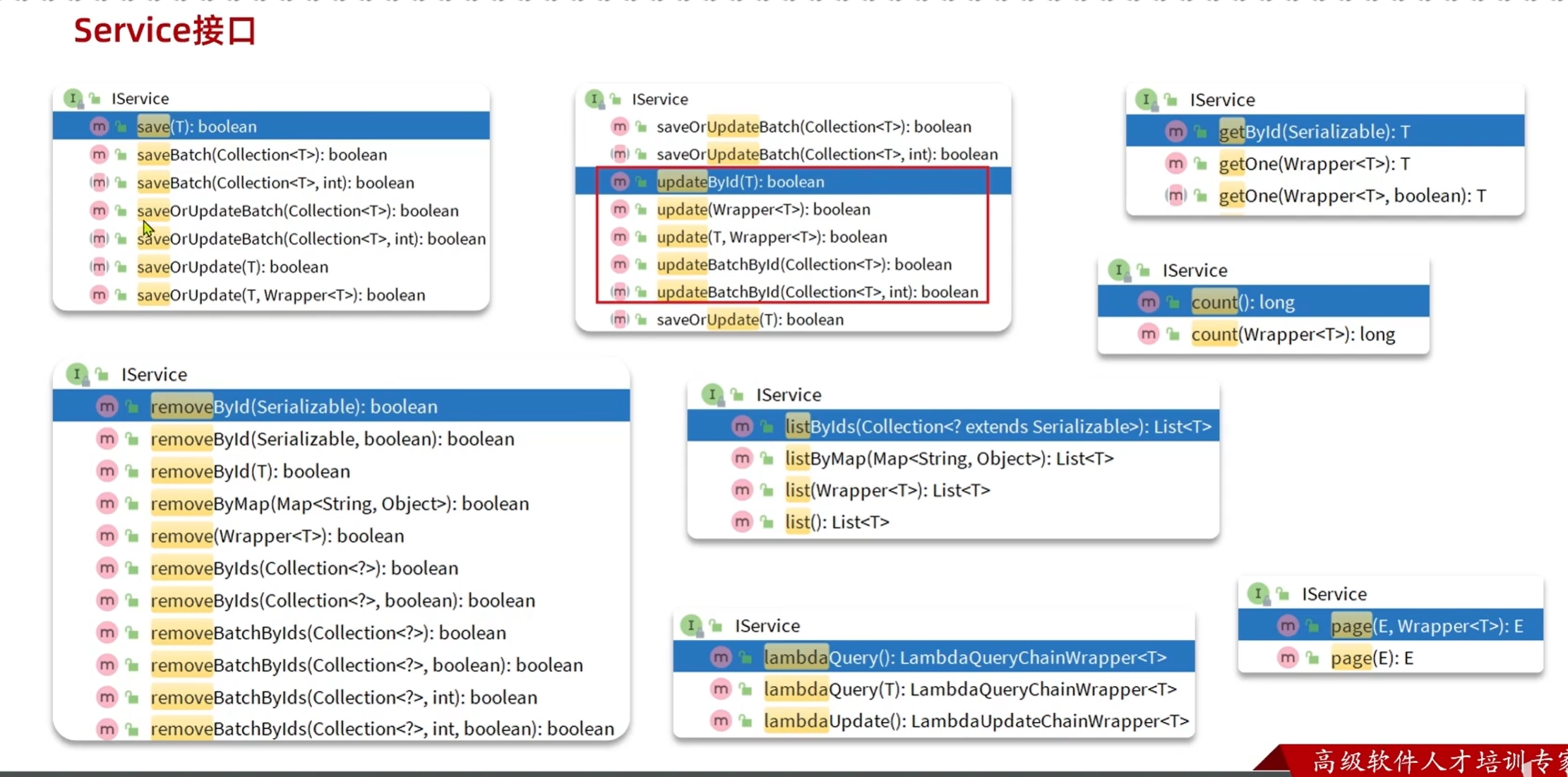Select saveBatch(Collection<T>): boolean method
The width and height of the screenshot is (1568, 777).
[261, 155]
